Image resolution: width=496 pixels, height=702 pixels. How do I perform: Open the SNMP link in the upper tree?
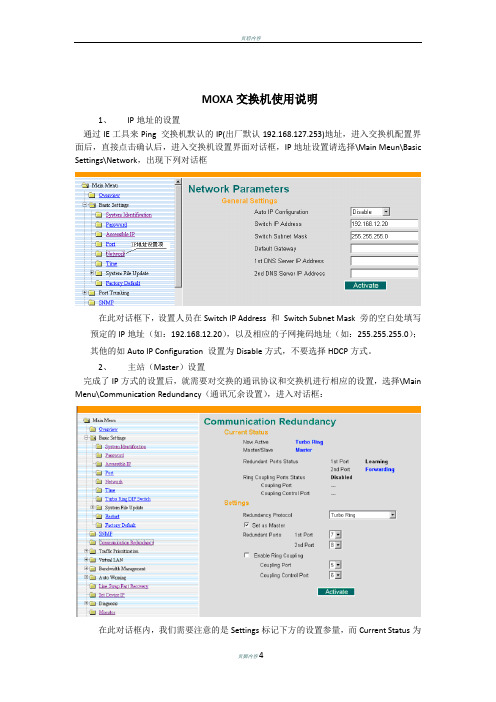(x=106, y=303)
